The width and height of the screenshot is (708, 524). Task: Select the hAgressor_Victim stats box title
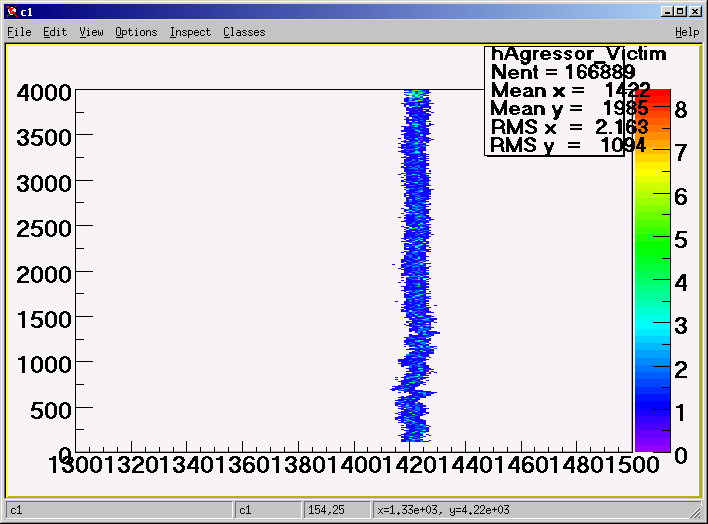[578, 54]
